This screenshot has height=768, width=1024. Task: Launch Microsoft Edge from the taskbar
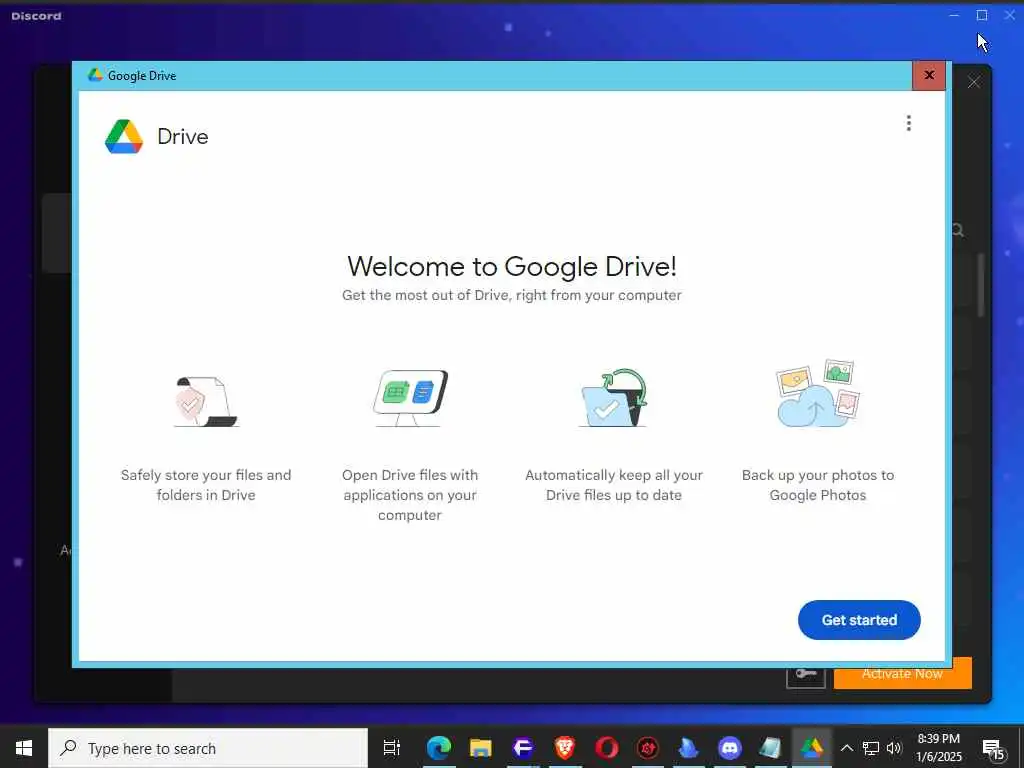pyautogui.click(x=439, y=748)
